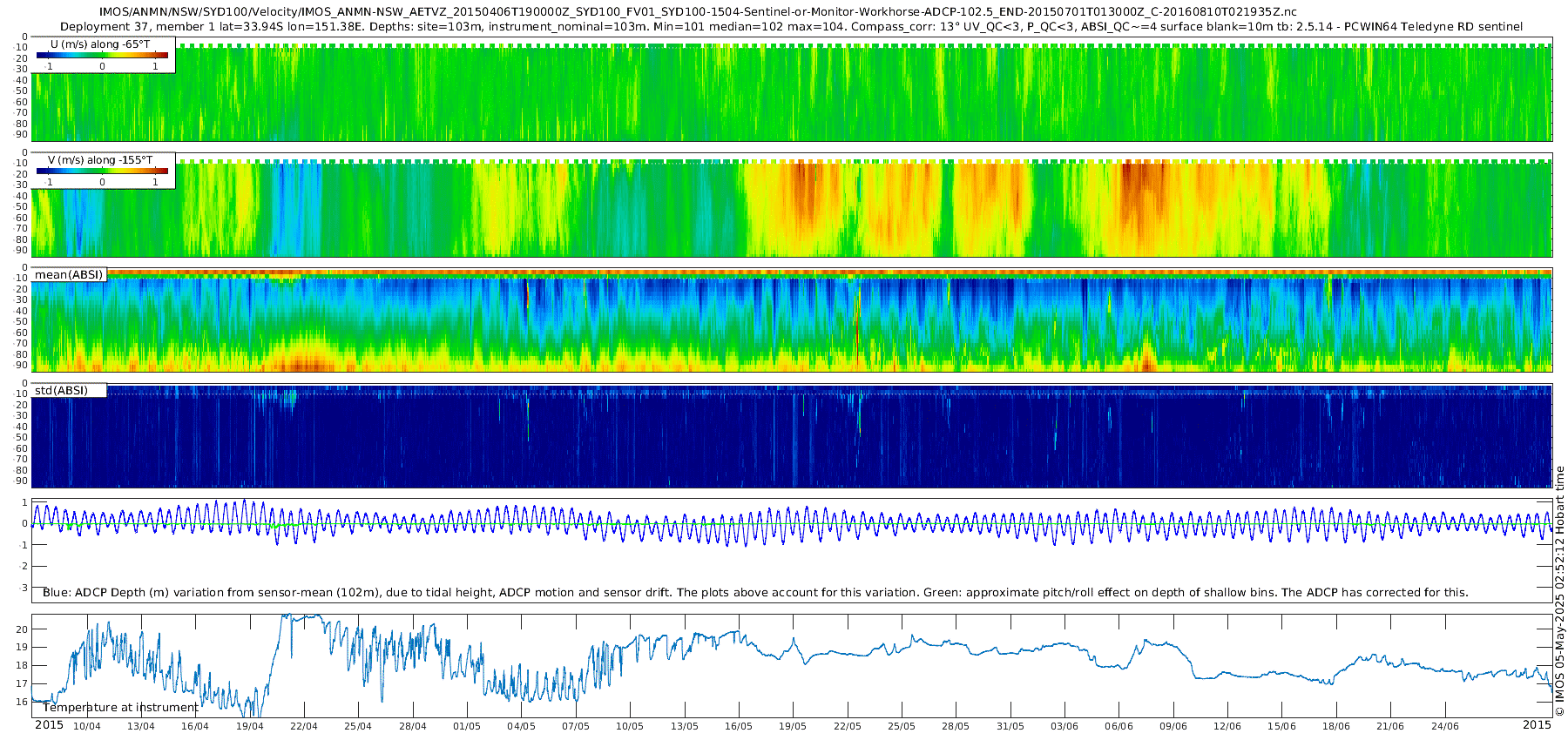1568x740 pixels.
Task: Click the 03/06 date tick mark
Action: pyautogui.click(x=1064, y=726)
